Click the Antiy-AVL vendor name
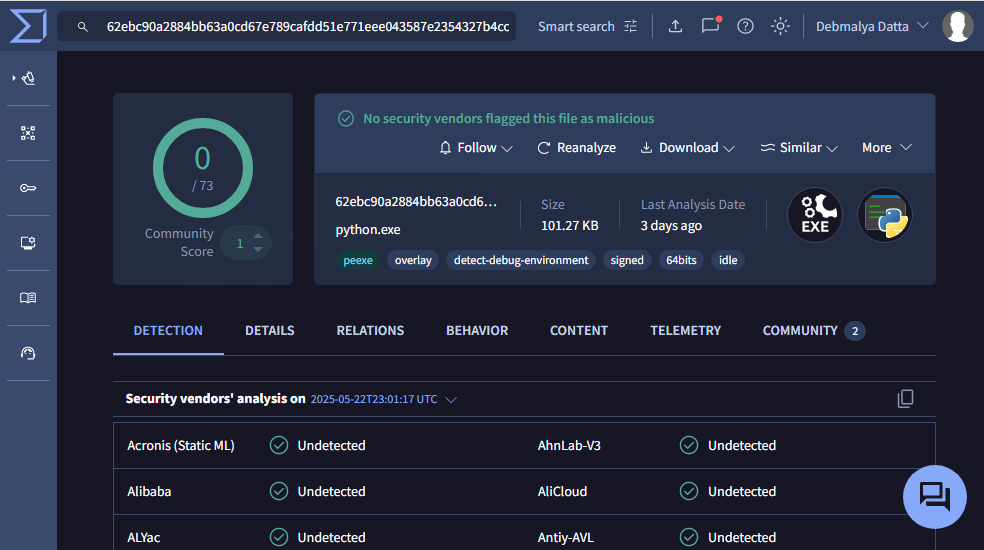 (x=565, y=537)
